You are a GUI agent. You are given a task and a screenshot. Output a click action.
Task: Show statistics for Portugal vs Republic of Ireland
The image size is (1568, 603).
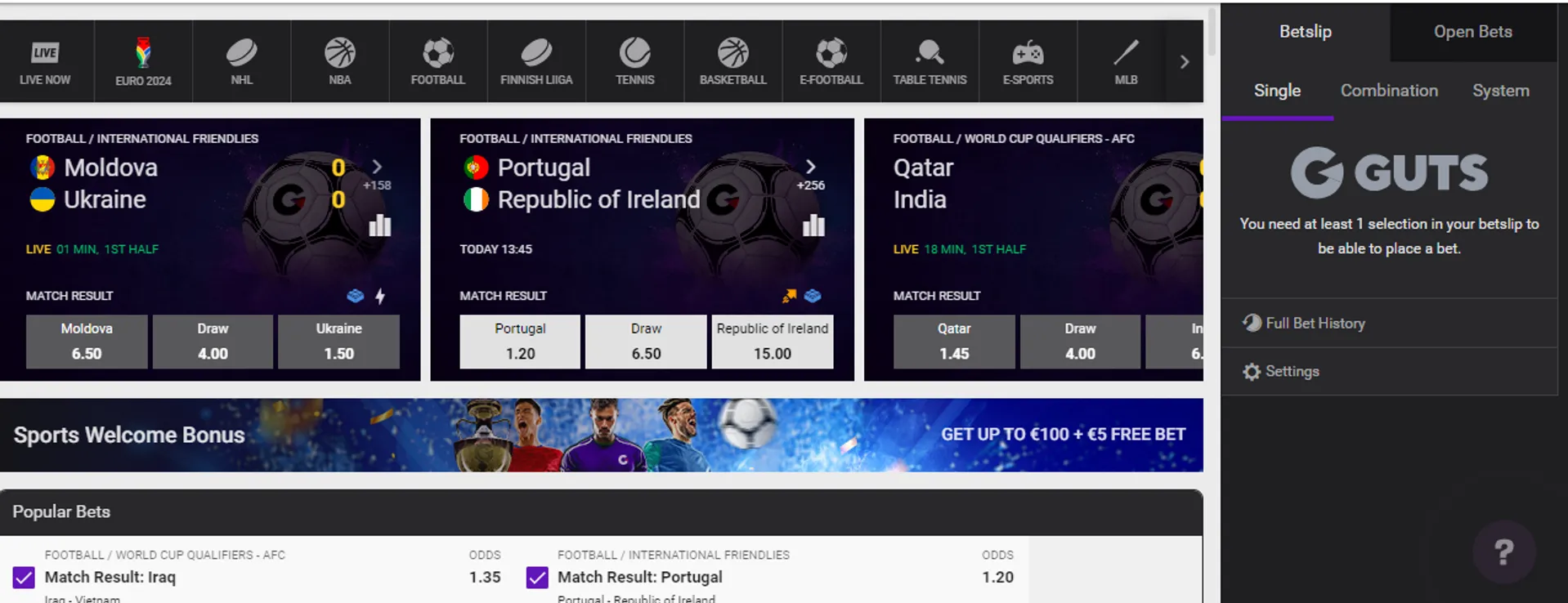pos(813,225)
